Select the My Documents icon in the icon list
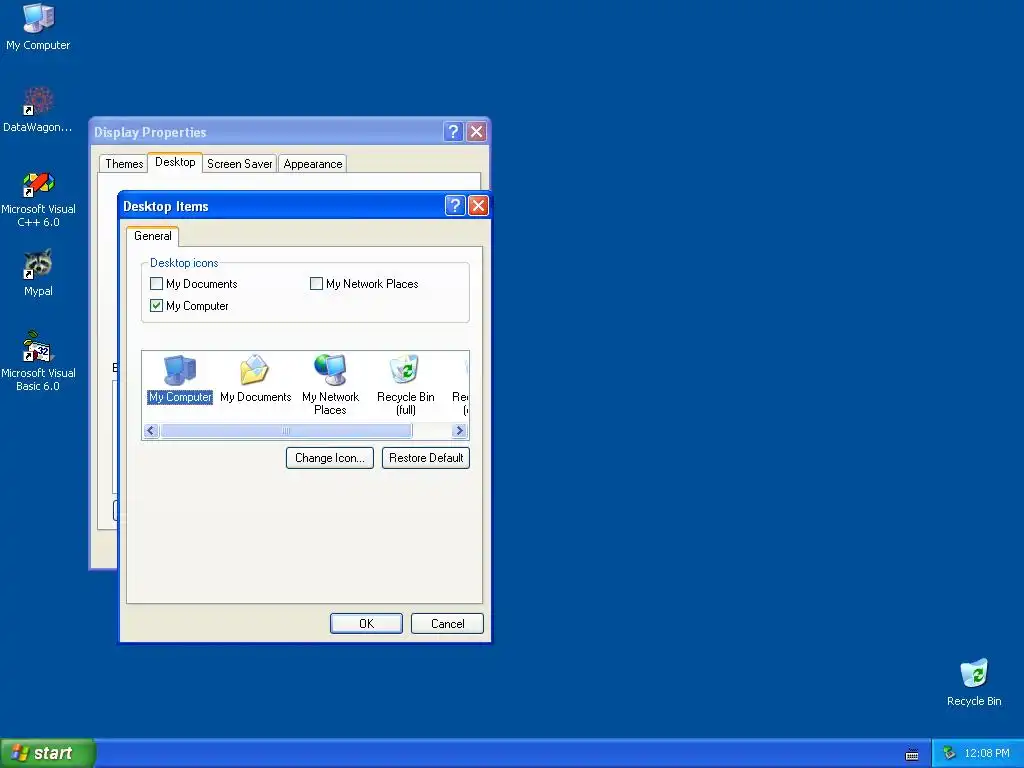 (255, 379)
